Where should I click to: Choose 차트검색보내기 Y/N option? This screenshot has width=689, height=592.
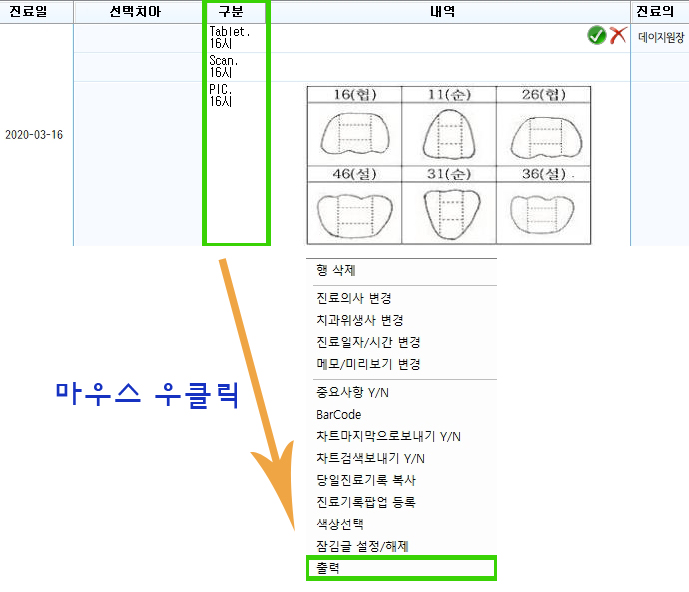click(x=370, y=458)
